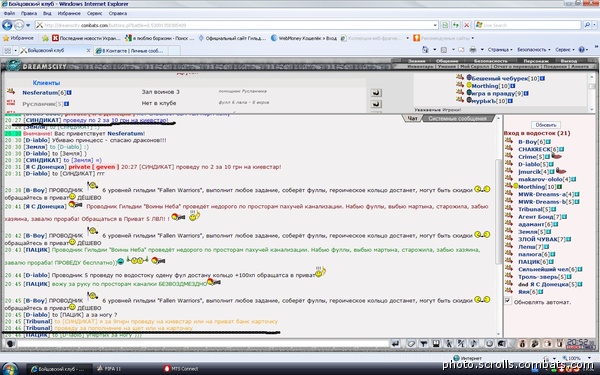This screenshot has width=600, height=375.
Task: Click the Windows Start orb
Action: 11,368
